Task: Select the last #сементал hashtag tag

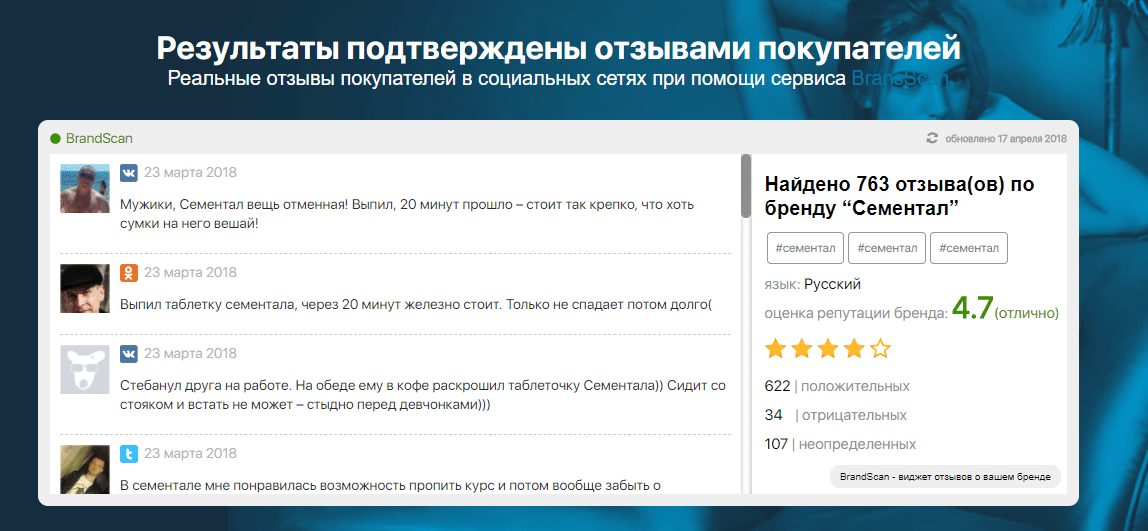Action: pyautogui.click(x=968, y=248)
